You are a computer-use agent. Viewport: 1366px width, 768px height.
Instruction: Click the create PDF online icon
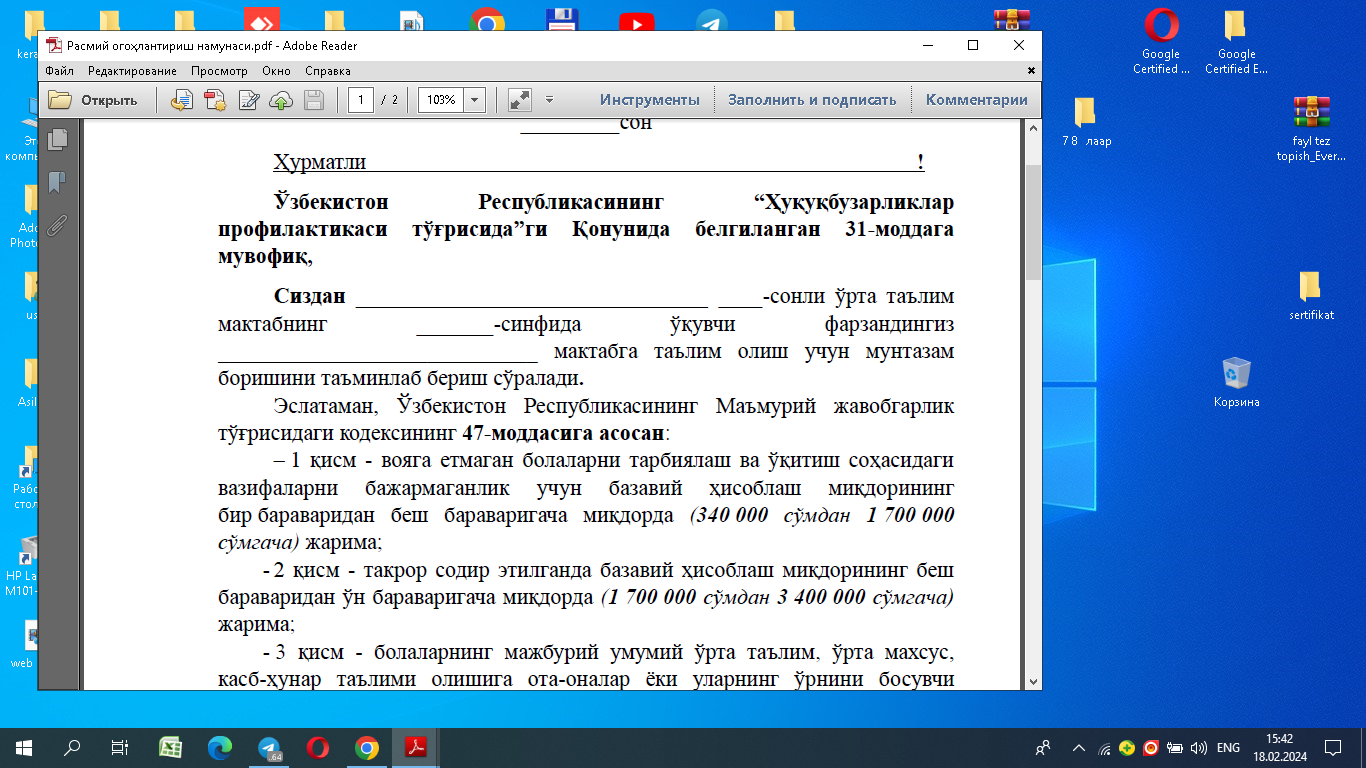[215, 100]
